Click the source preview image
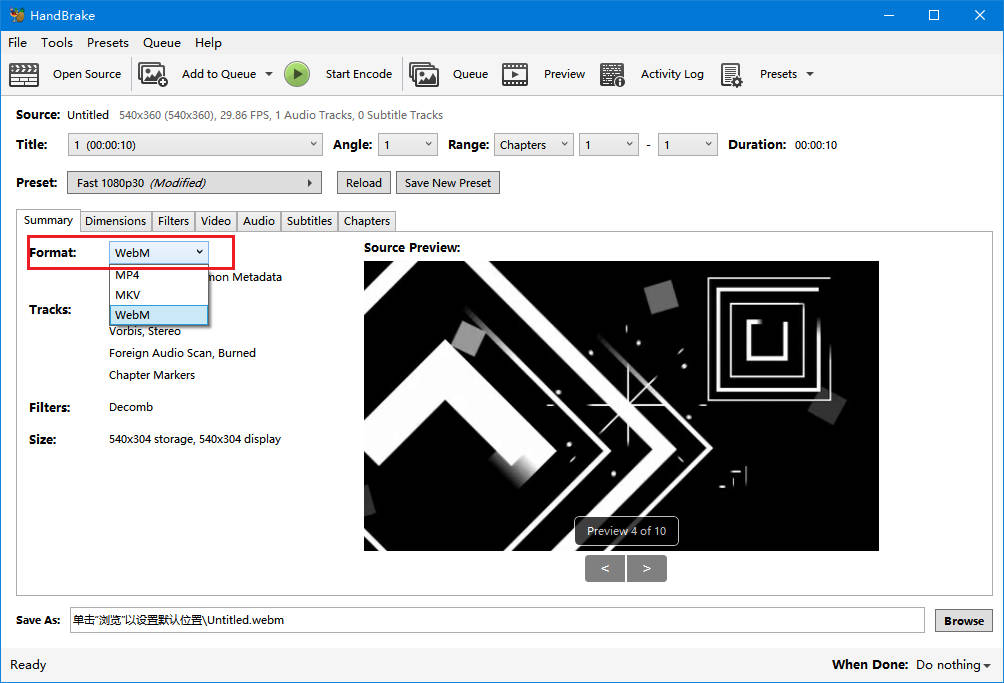 [x=621, y=406]
